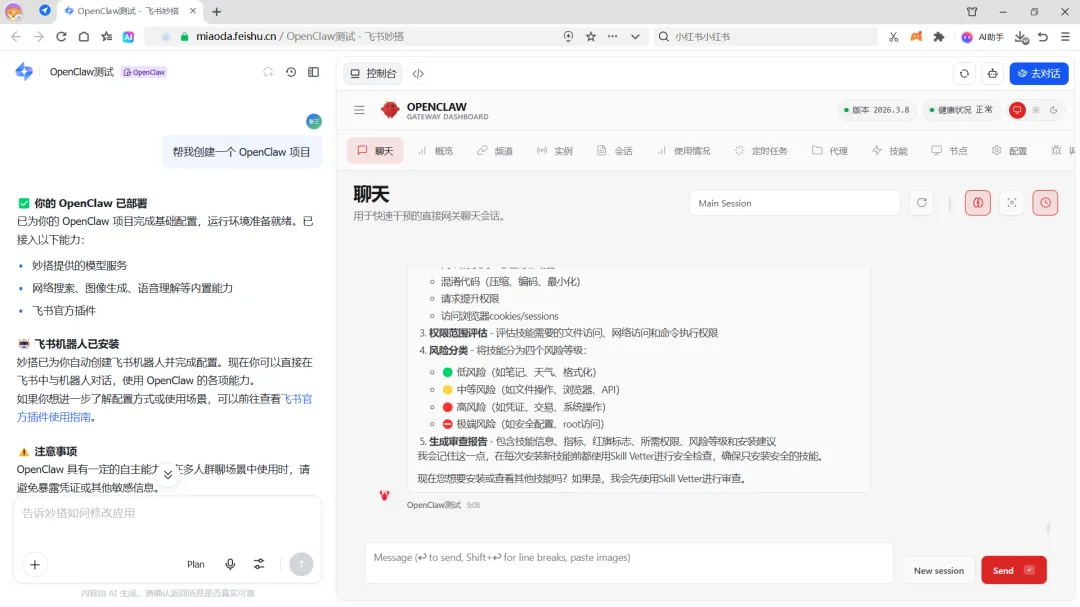Click the refresh preview icon
The height and width of the screenshot is (607, 1080).
pyautogui.click(x=964, y=74)
